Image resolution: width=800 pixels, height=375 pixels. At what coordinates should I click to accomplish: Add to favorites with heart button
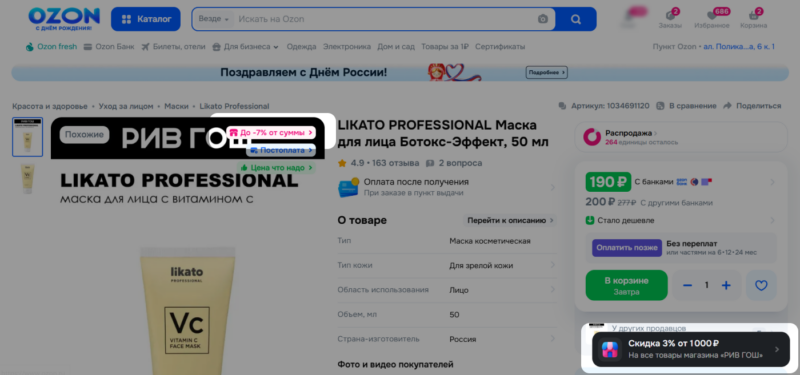pyautogui.click(x=761, y=286)
